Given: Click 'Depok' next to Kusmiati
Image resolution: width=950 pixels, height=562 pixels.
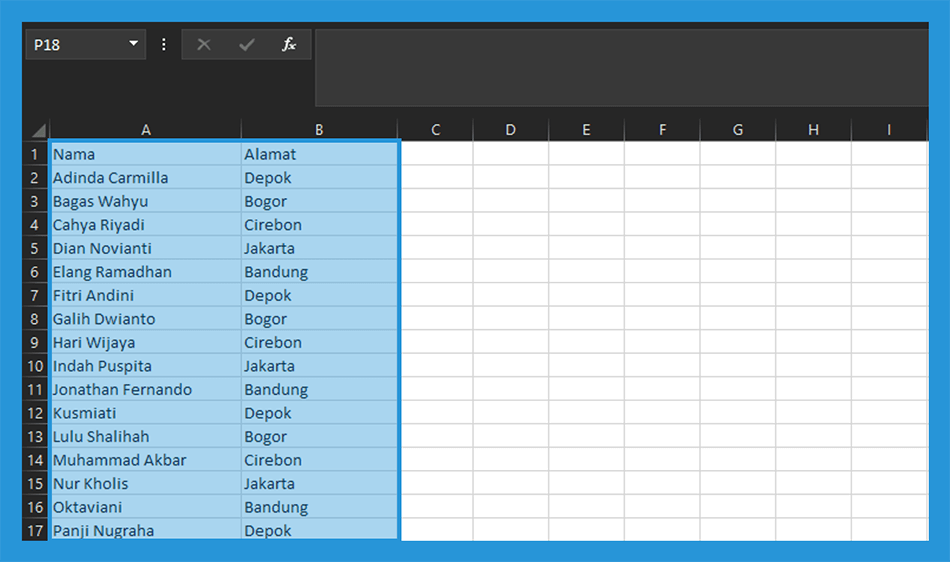Looking at the screenshot, I should [319, 413].
